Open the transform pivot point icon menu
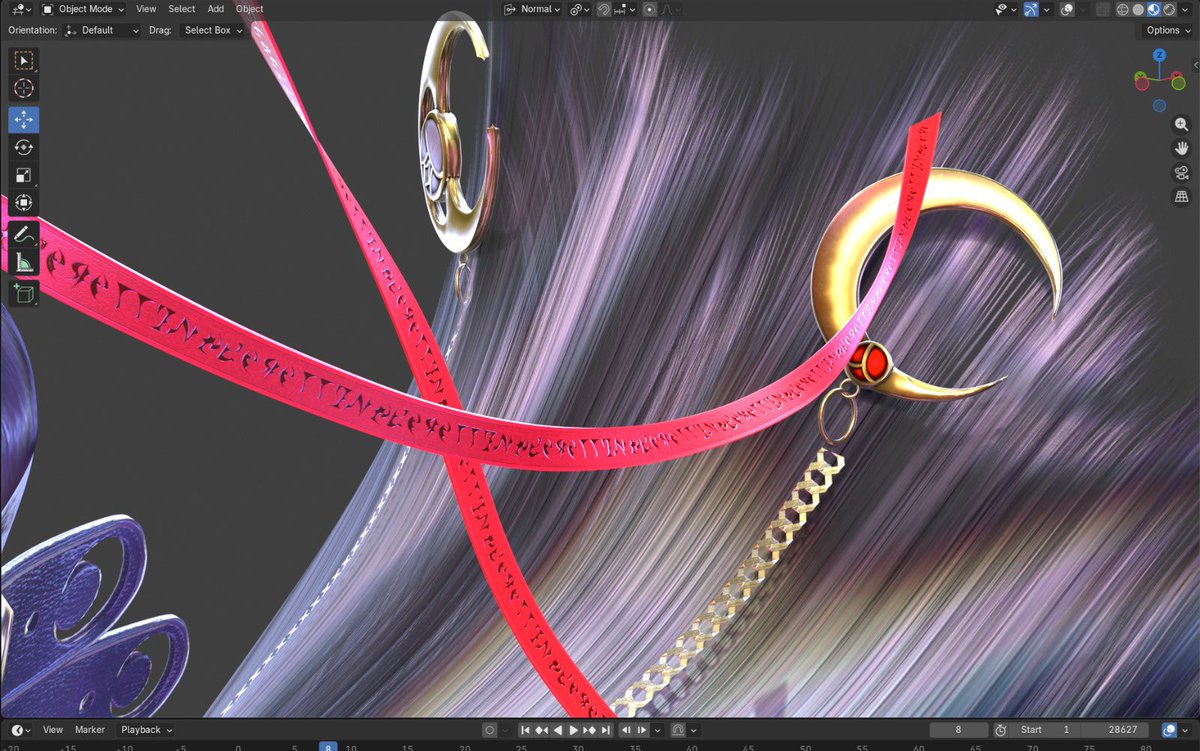Screen dimensions: 1200x751 coord(579,9)
